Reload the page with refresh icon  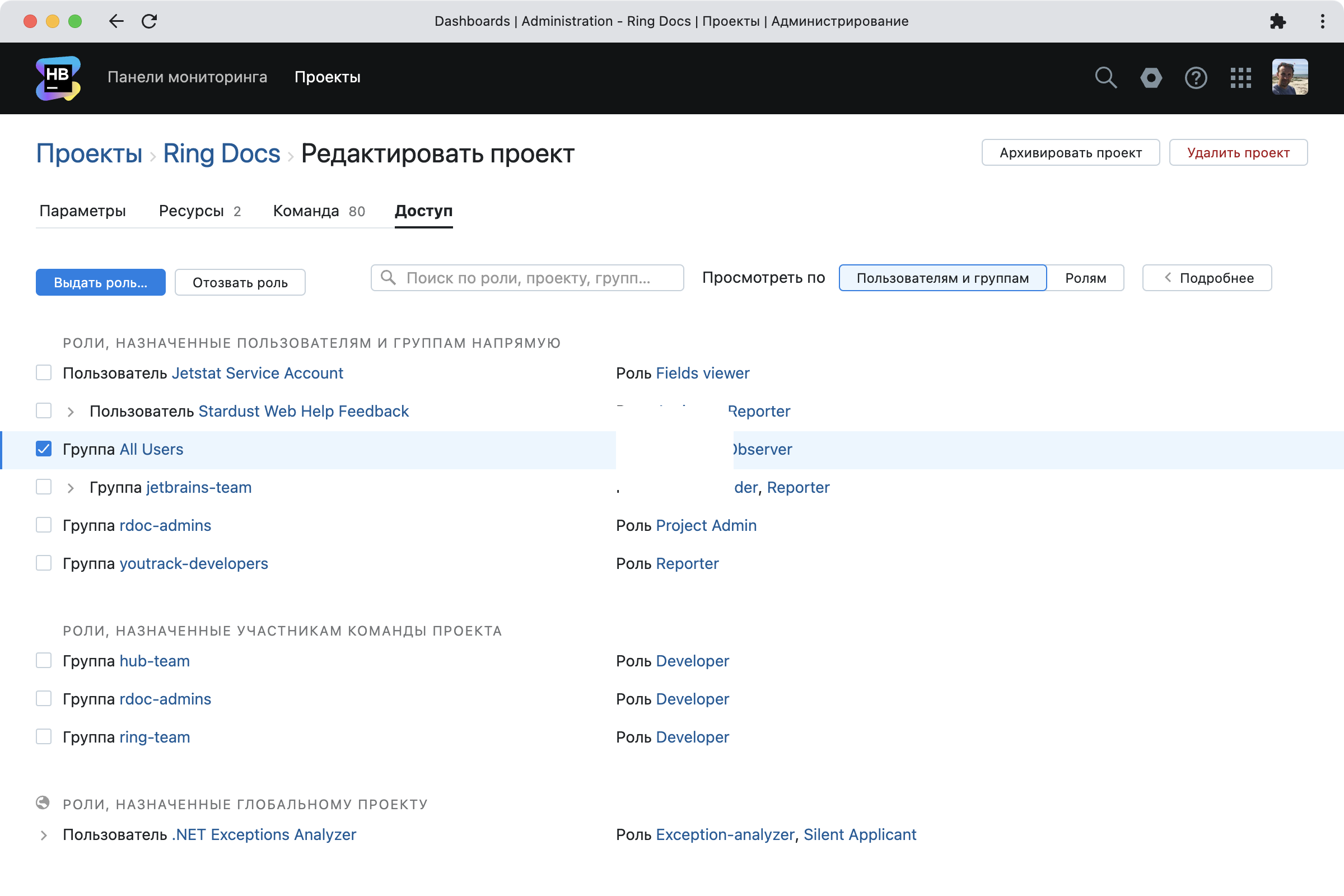coord(149,21)
